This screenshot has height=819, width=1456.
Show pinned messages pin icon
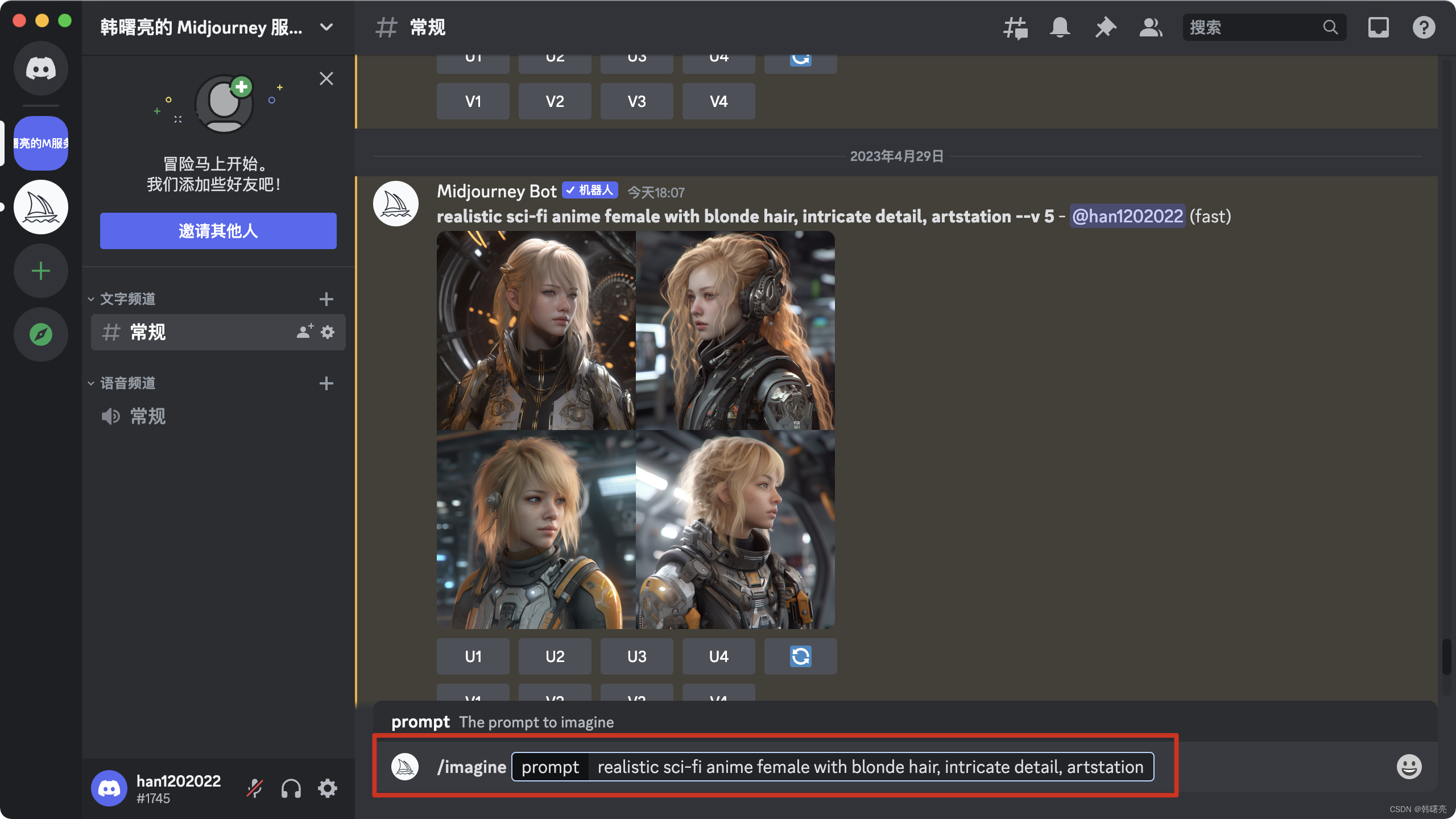click(1106, 27)
